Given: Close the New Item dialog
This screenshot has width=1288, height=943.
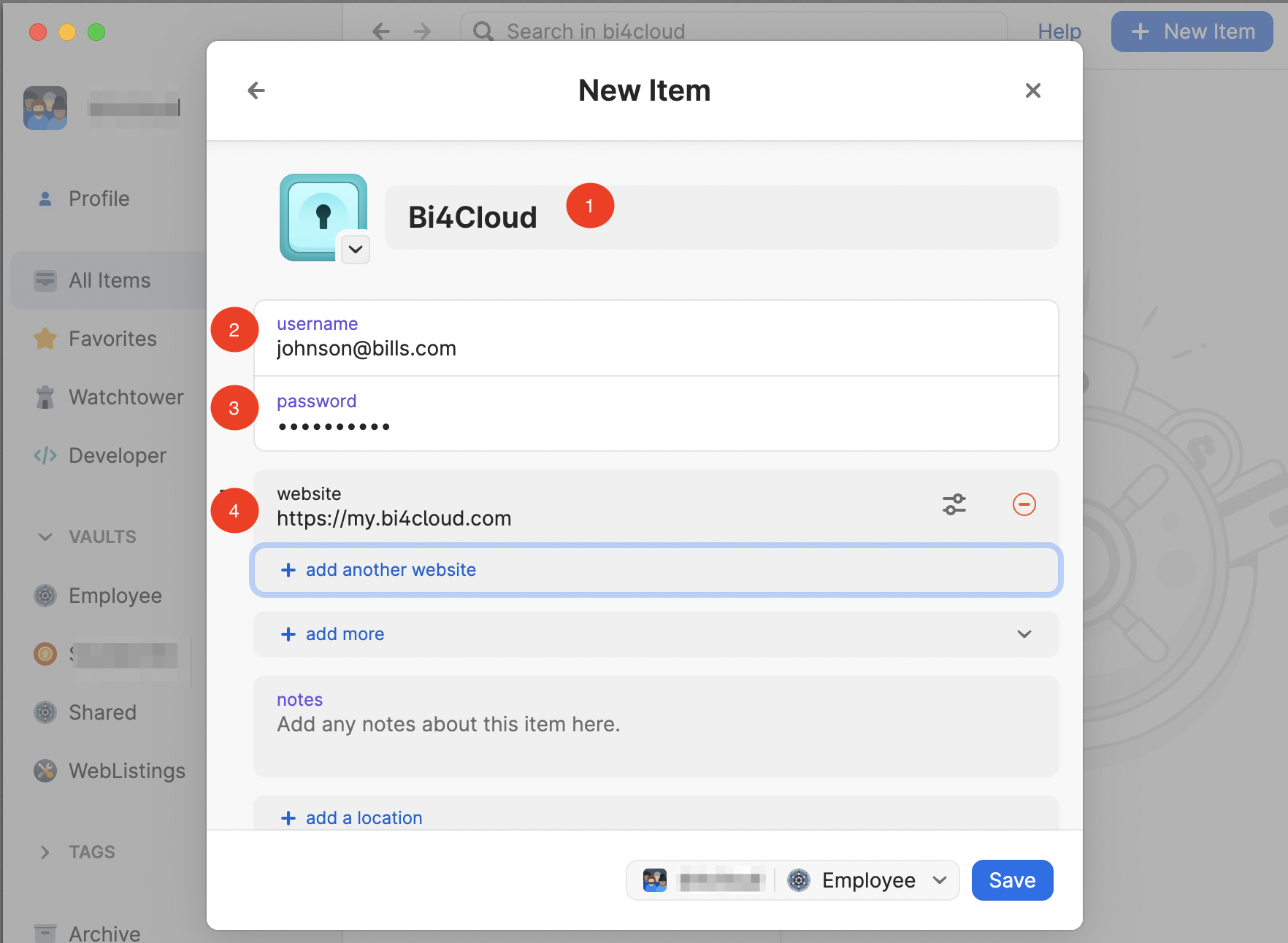Looking at the screenshot, I should [x=1032, y=91].
